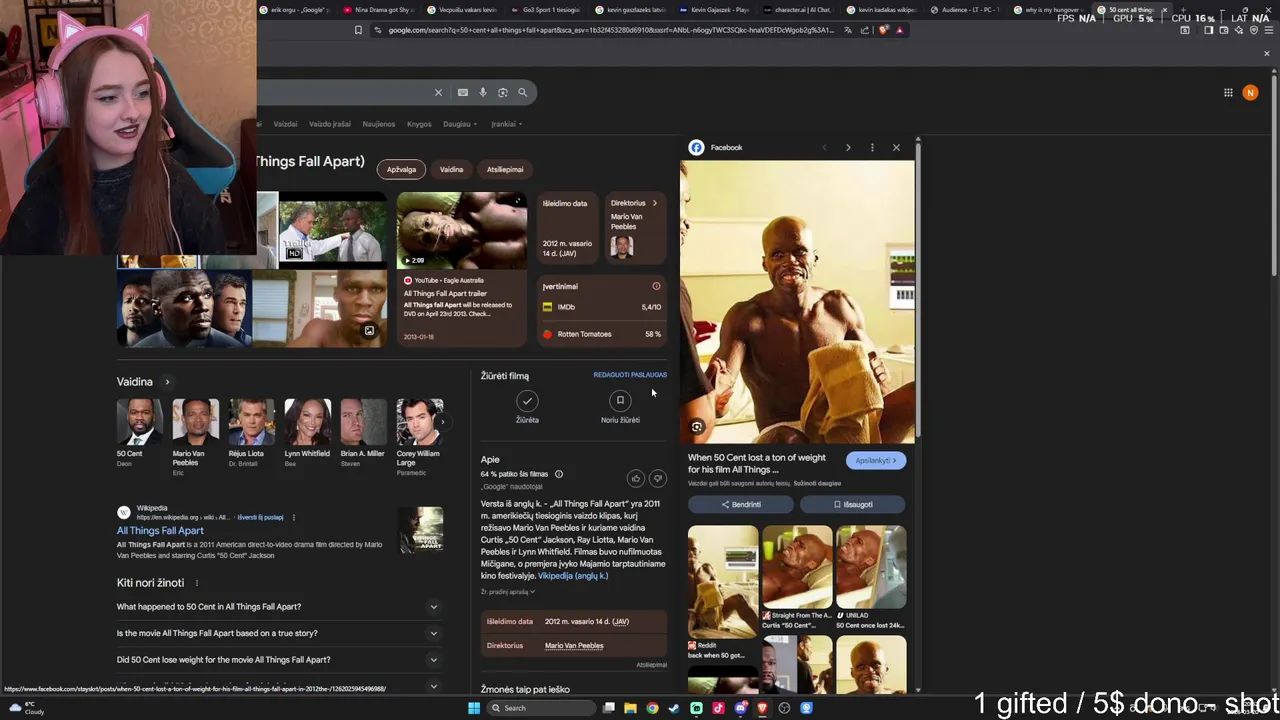
Task: Click the Apsilankyti visit button
Action: click(876, 461)
